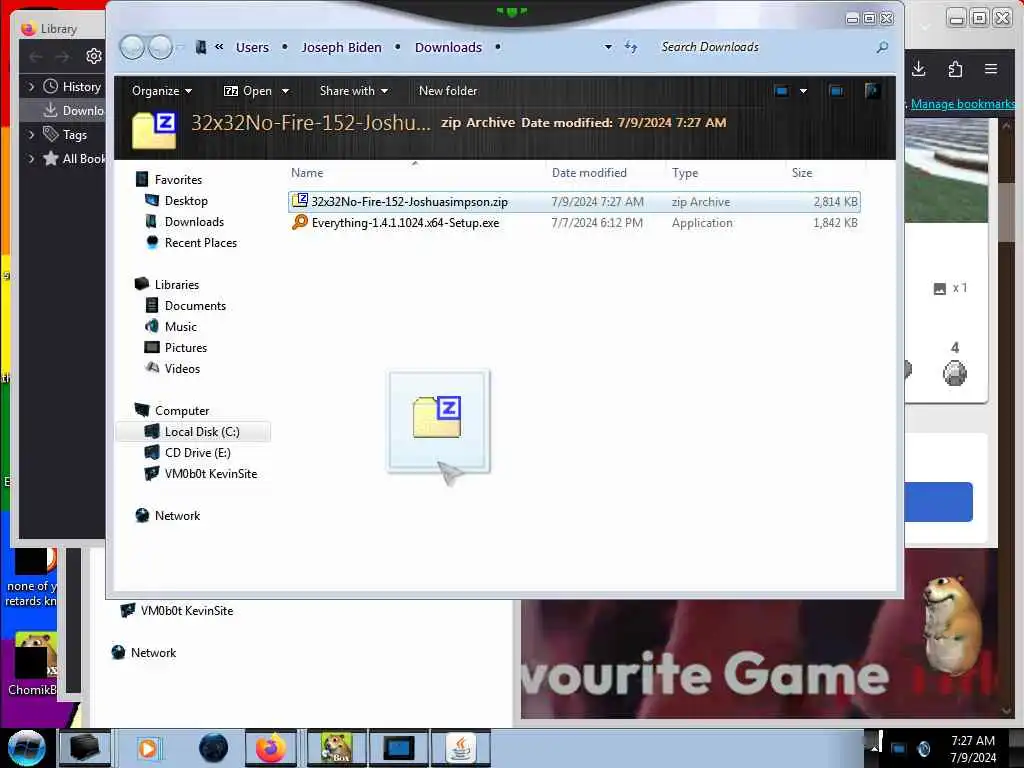Viewport: 1024px width, 768px height.
Task: Click the Downloads breadcrumb
Action: [449, 47]
